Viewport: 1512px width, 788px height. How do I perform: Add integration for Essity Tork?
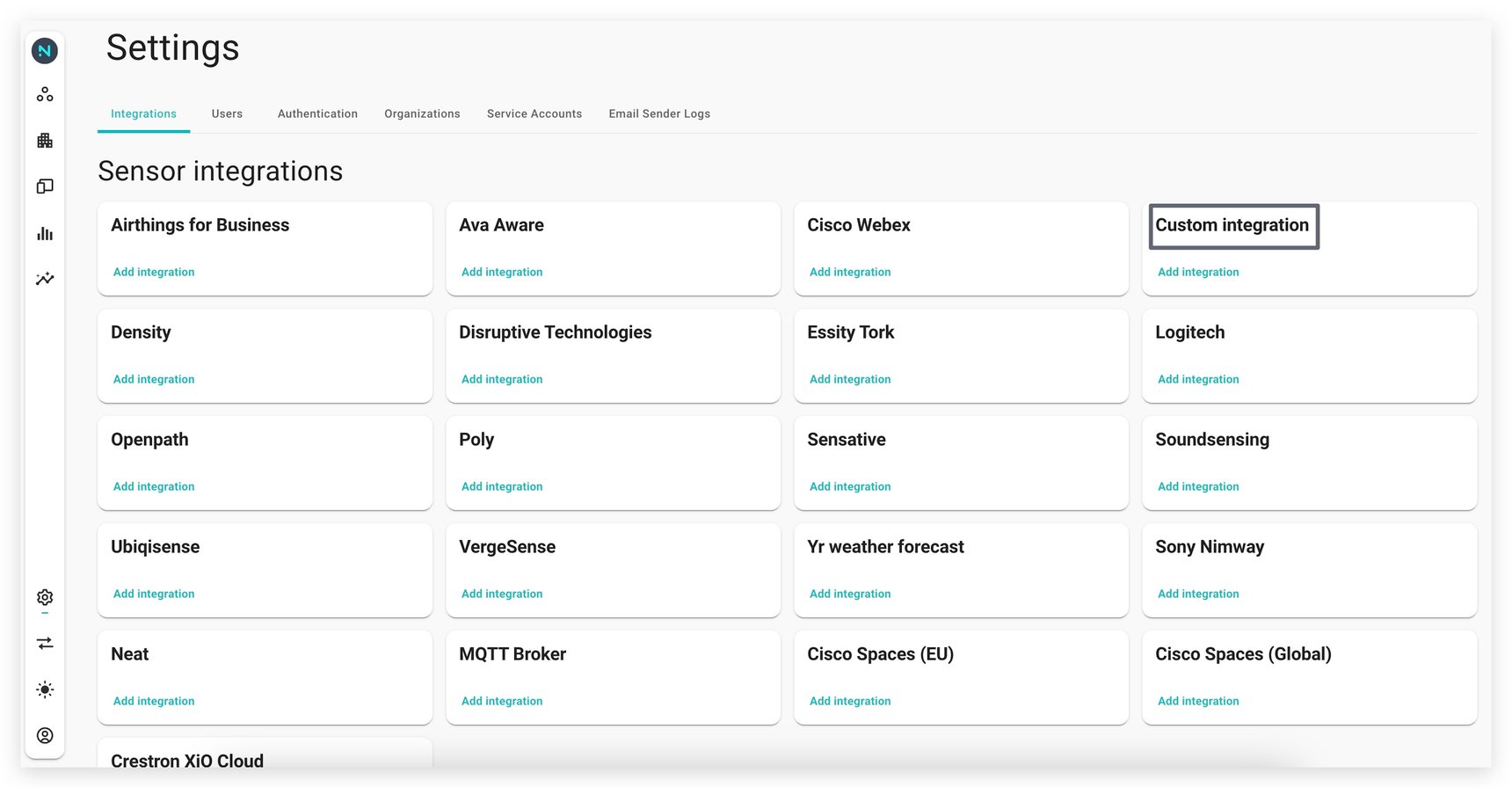850,379
